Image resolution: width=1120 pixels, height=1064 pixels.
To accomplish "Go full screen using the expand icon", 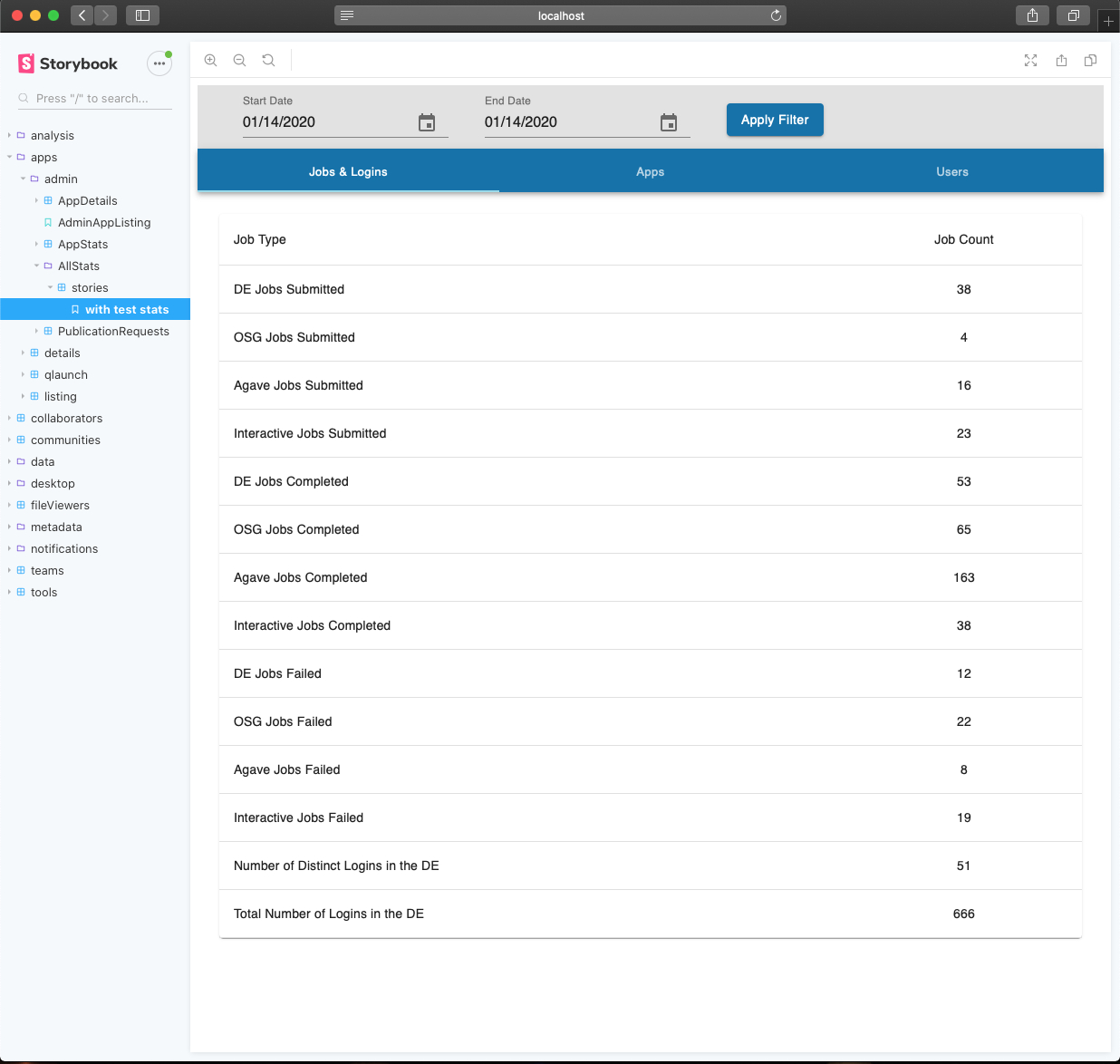I will pyautogui.click(x=1030, y=61).
